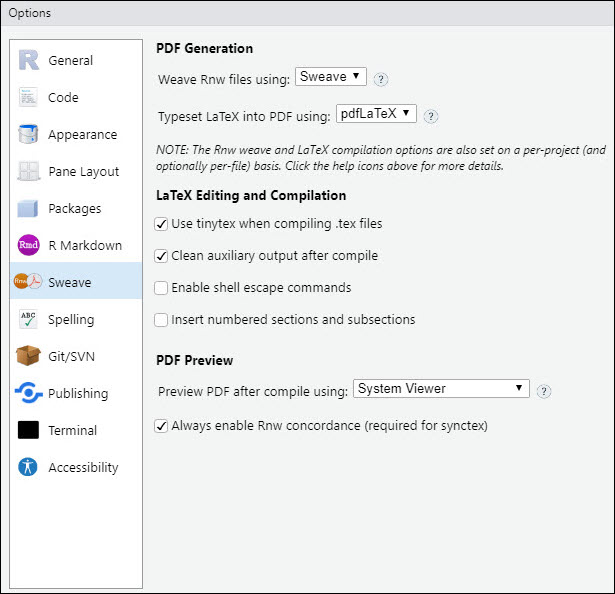Image resolution: width=615 pixels, height=594 pixels.
Task: Open the System Viewer PDF preview dropdown
Action: [x=442, y=389]
